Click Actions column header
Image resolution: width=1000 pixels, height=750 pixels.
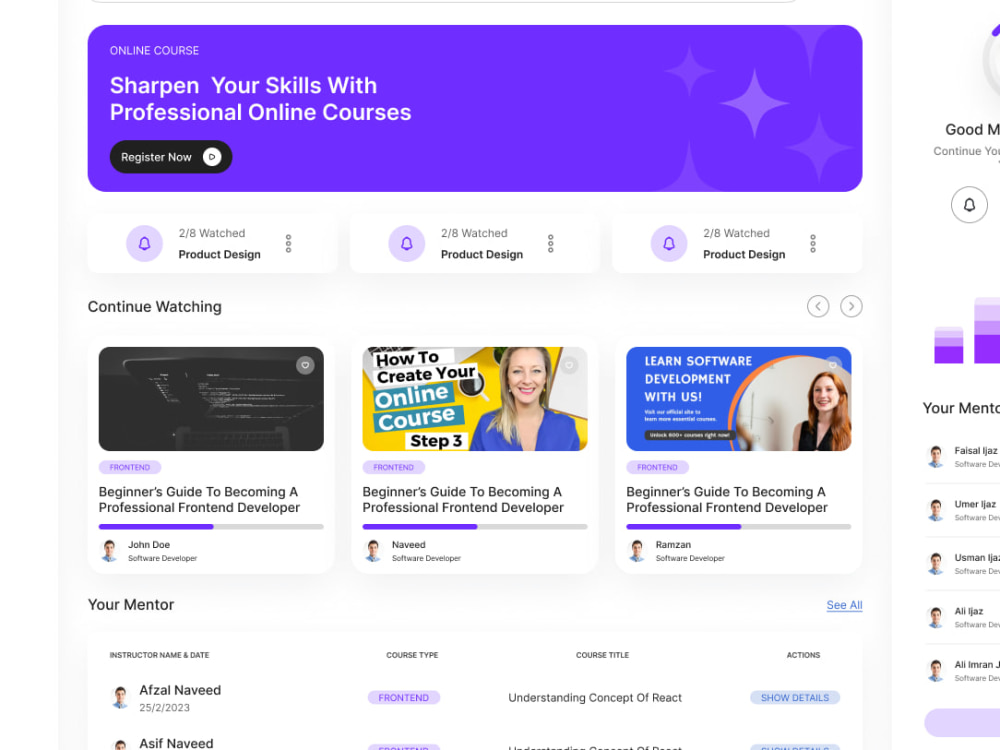(x=803, y=655)
